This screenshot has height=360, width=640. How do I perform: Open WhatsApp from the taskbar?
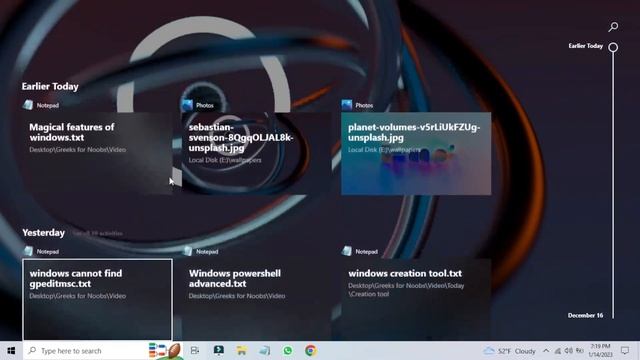click(x=288, y=351)
